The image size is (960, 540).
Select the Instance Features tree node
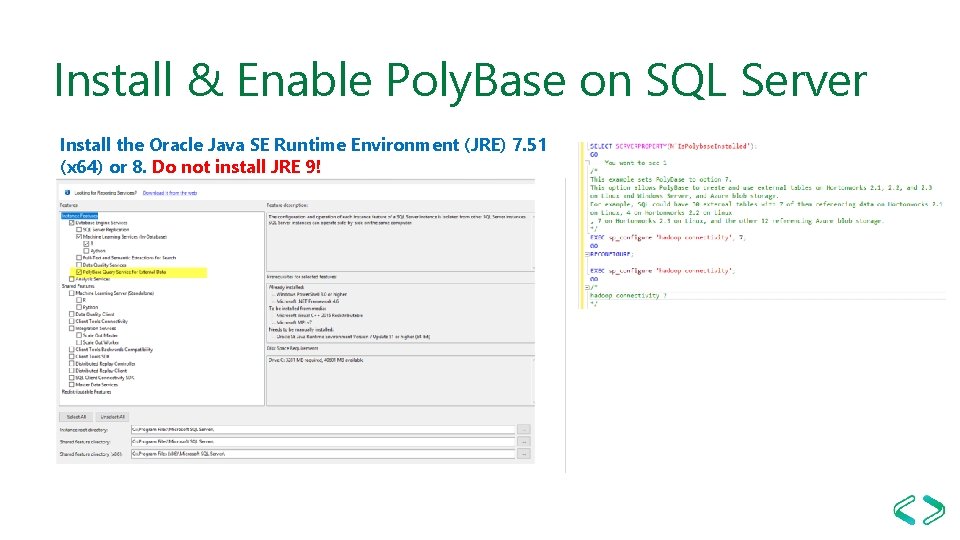[x=80, y=216]
